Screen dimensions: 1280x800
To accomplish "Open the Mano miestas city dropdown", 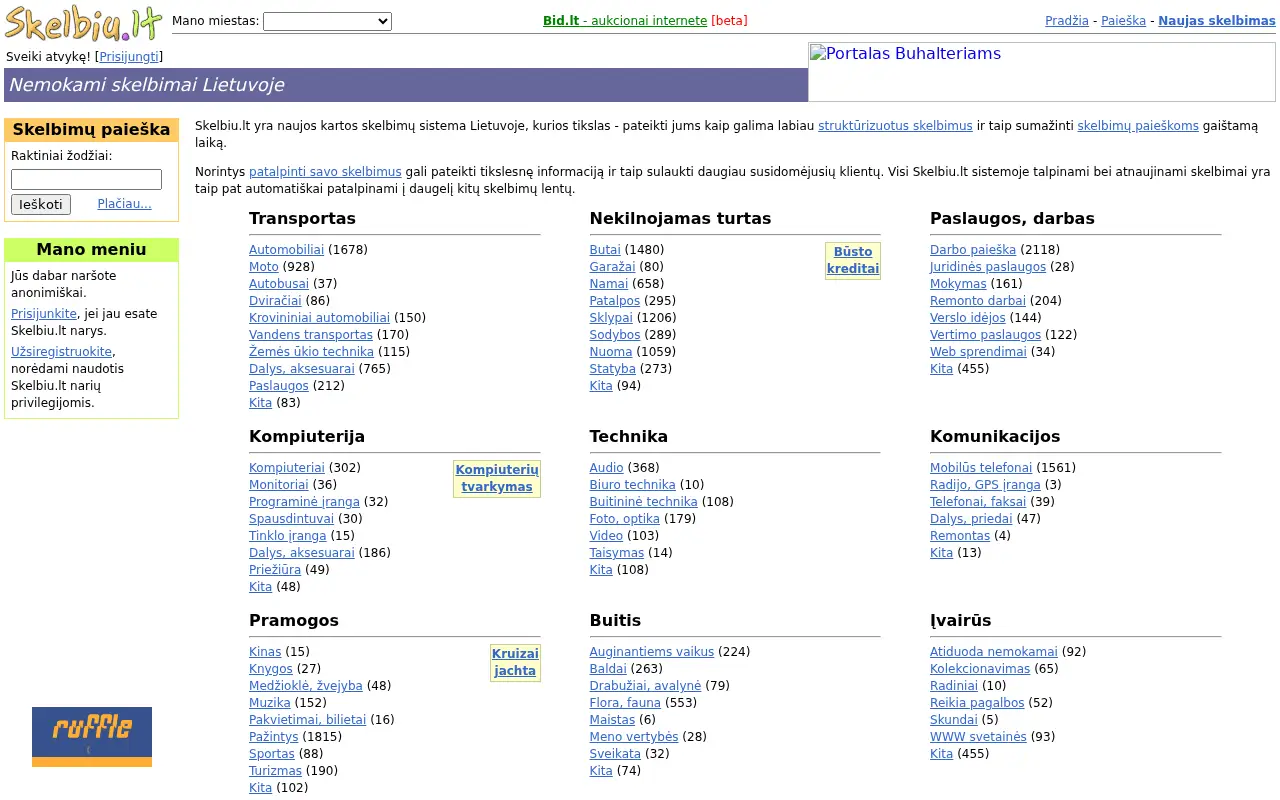I will 327,21.
